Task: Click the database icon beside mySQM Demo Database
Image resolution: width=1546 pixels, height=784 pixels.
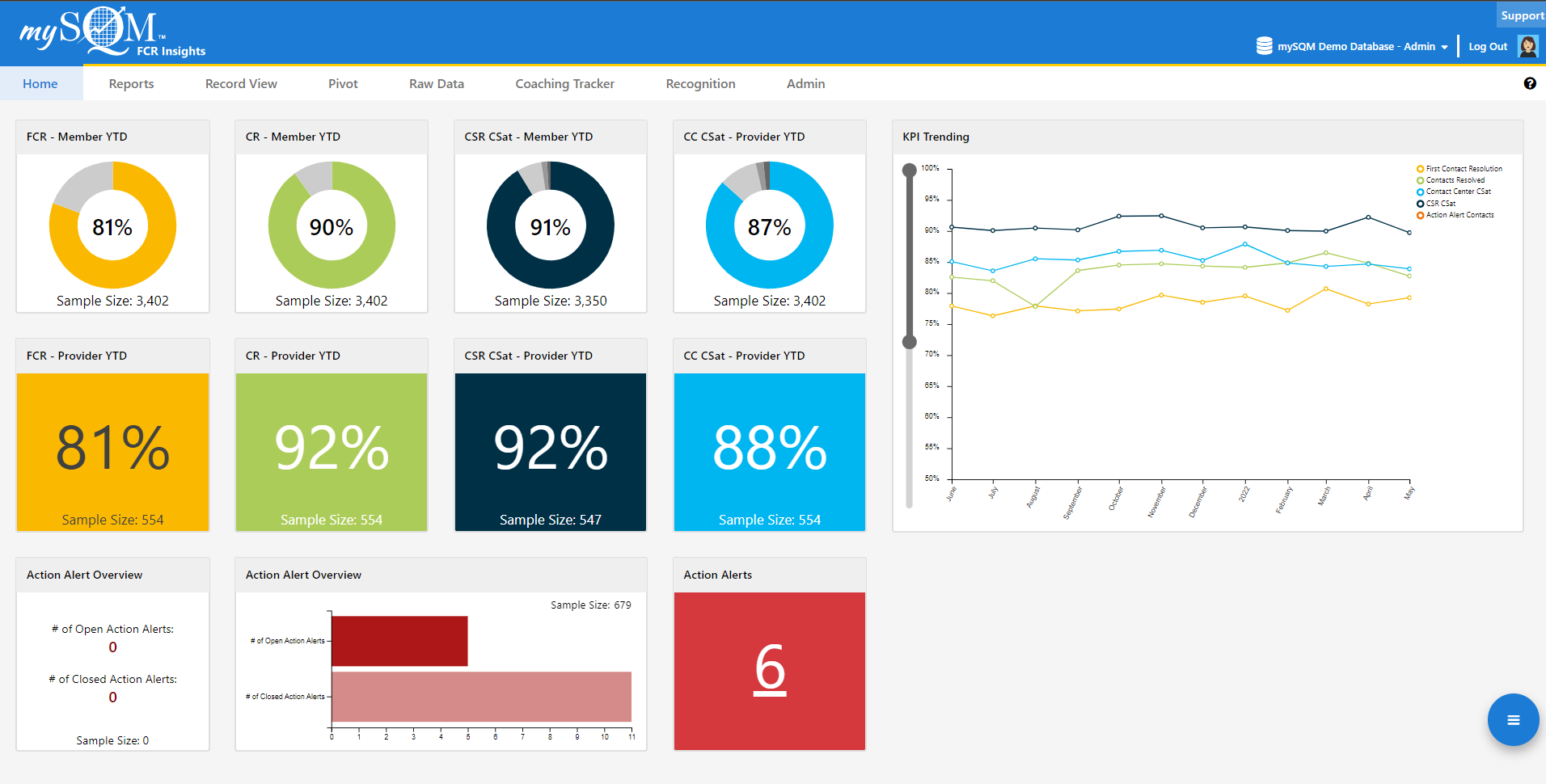Action: click(1264, 46)
